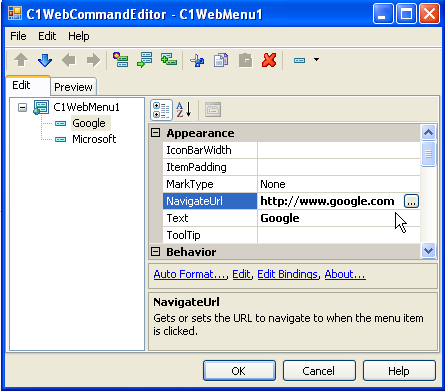
Task: Select the ItemPadding property name
Action: 210,167
